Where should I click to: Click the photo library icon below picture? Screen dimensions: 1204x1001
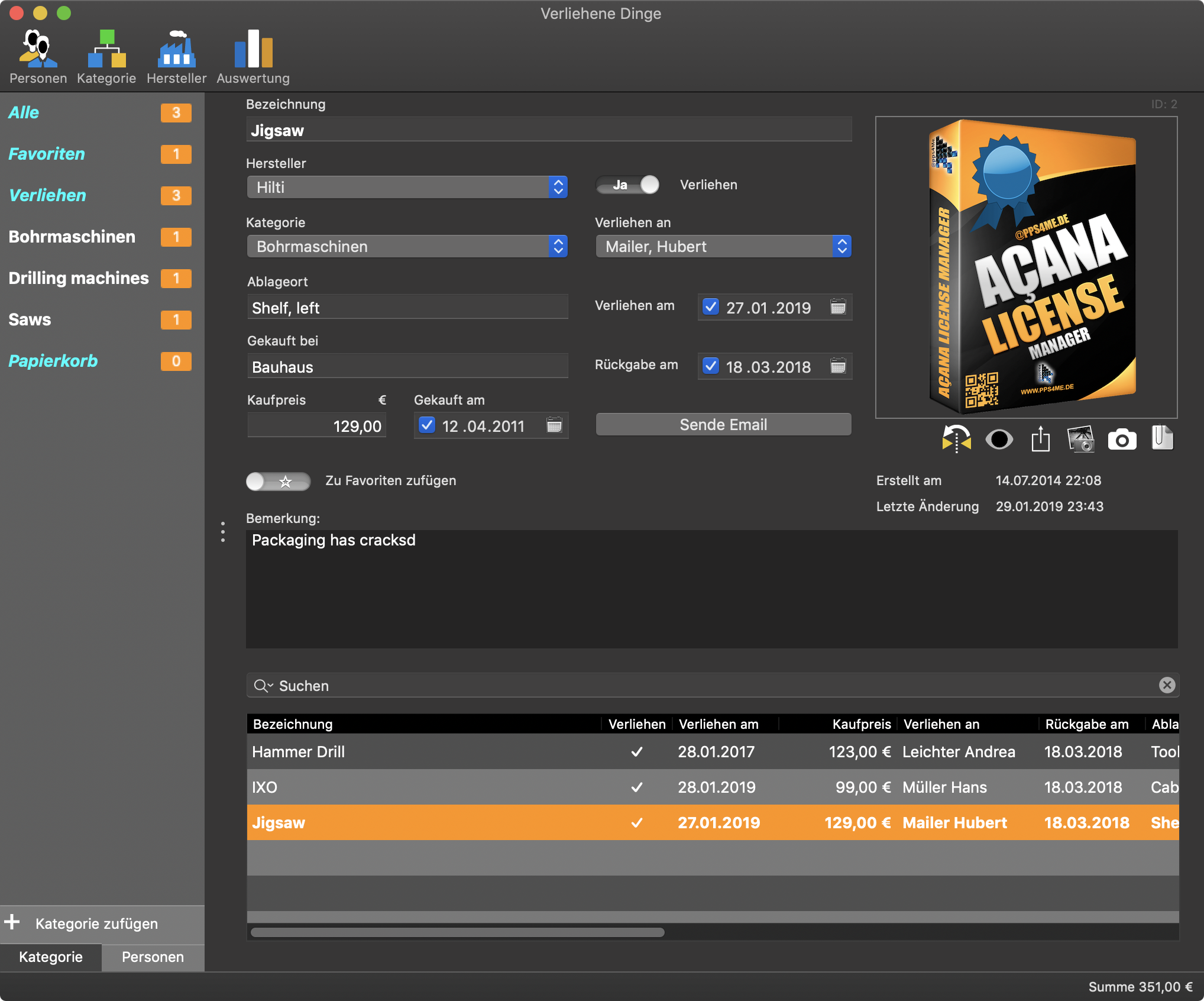pyautogui.click(x=1081, y=439)
